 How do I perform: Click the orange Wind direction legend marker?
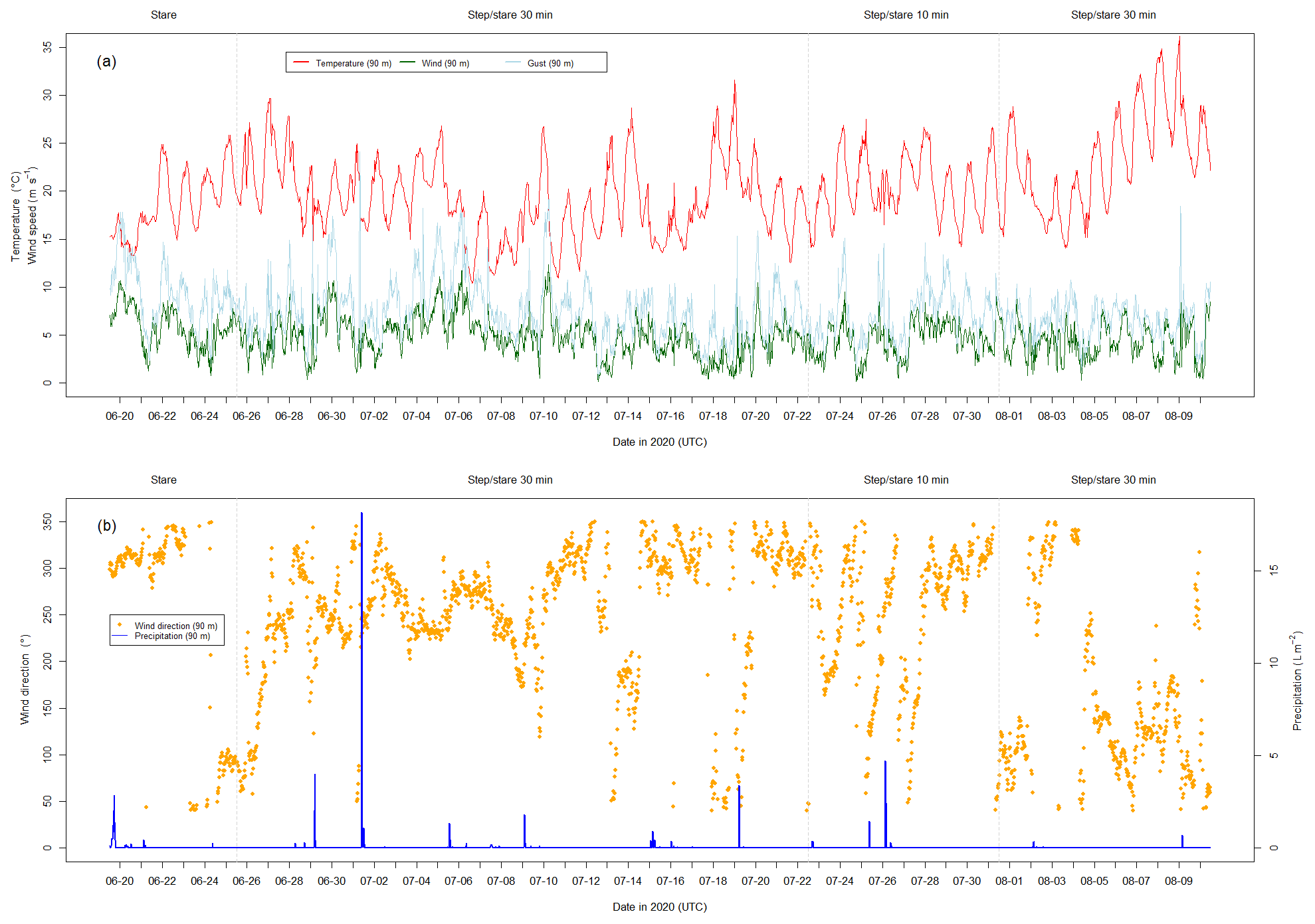(x=120, y=625)
